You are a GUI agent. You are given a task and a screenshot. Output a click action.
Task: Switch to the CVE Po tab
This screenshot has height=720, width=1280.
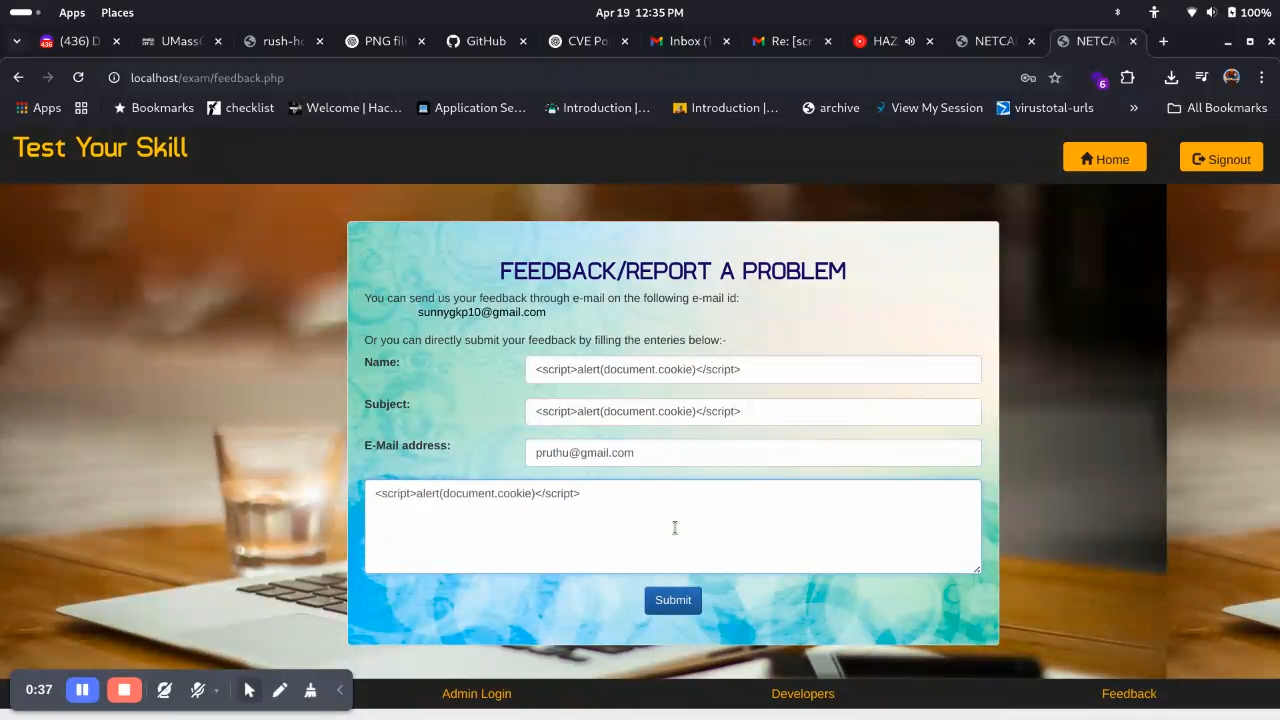(x=588, y=41)
